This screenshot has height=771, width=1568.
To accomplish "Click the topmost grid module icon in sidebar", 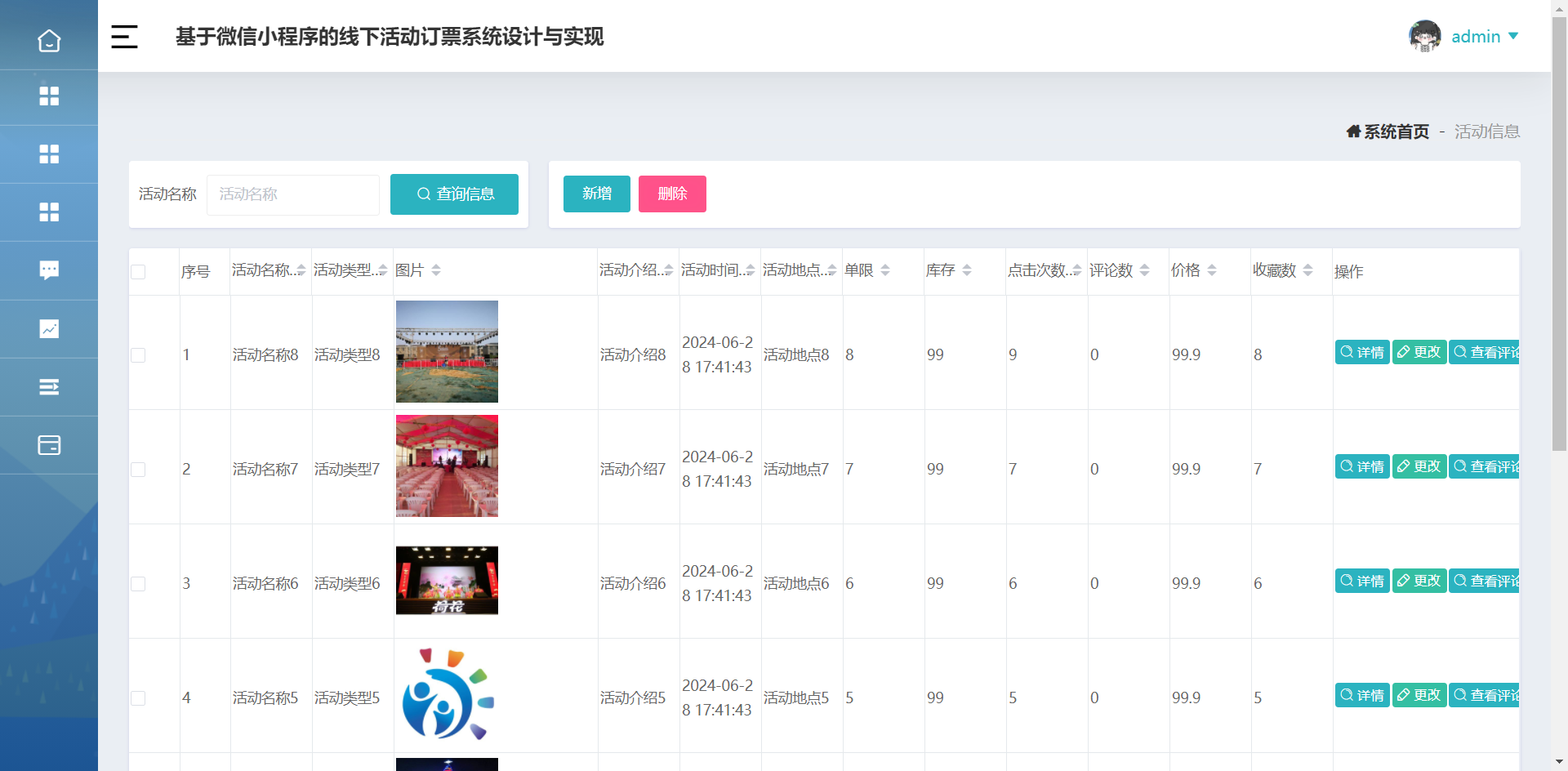I will pyautogui.click(x=49, y=96).
